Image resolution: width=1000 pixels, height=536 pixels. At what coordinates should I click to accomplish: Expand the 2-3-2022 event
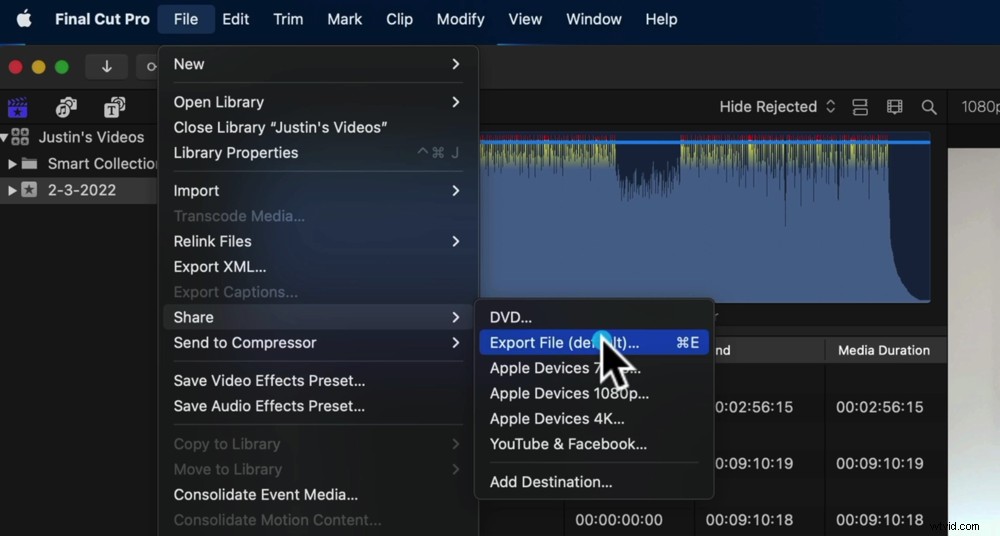pos(11,190)
